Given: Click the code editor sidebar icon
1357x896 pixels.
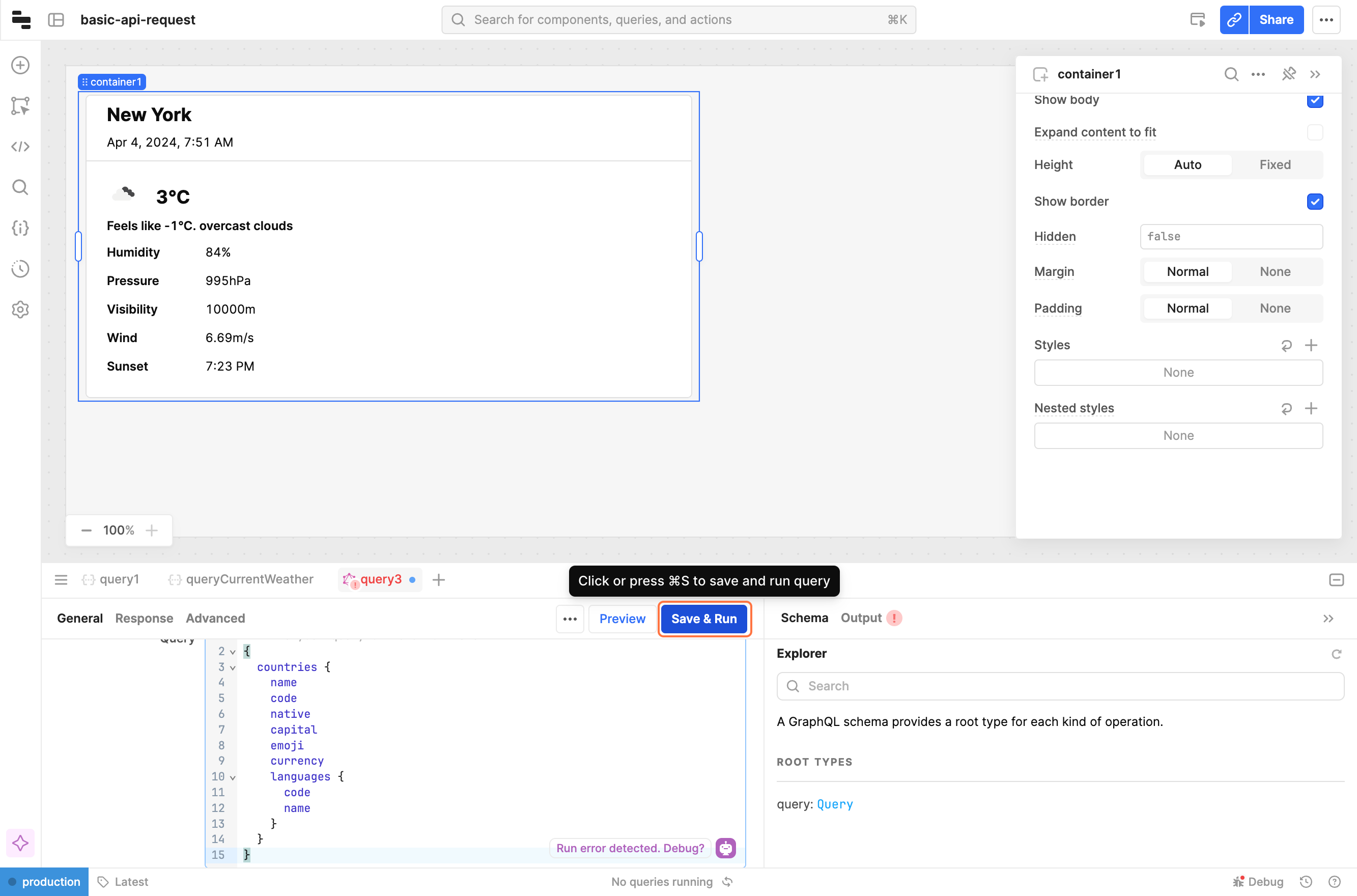Looking at the screenshot, I should [20, 147].
